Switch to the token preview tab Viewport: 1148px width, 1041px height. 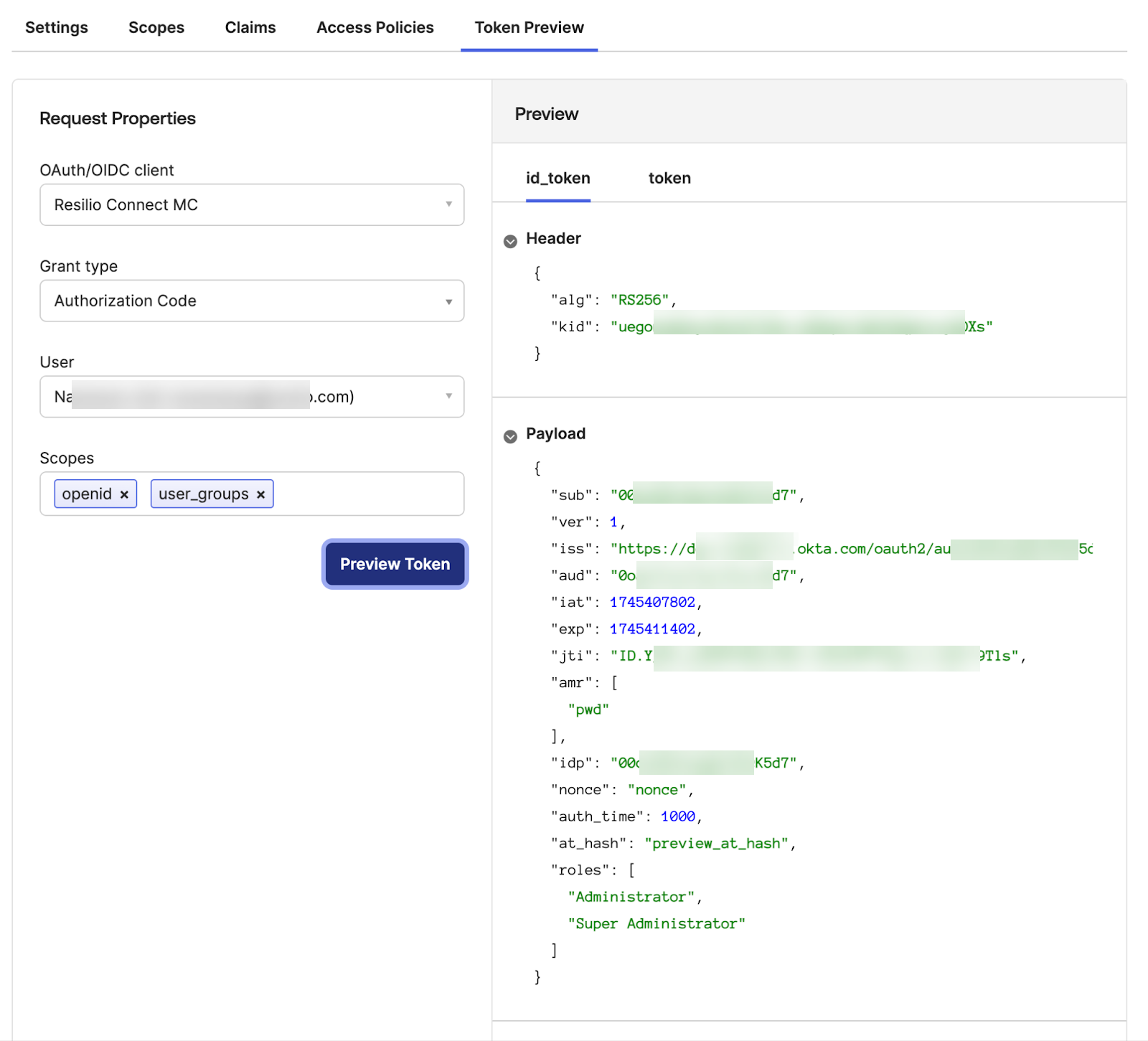(669, 178)
